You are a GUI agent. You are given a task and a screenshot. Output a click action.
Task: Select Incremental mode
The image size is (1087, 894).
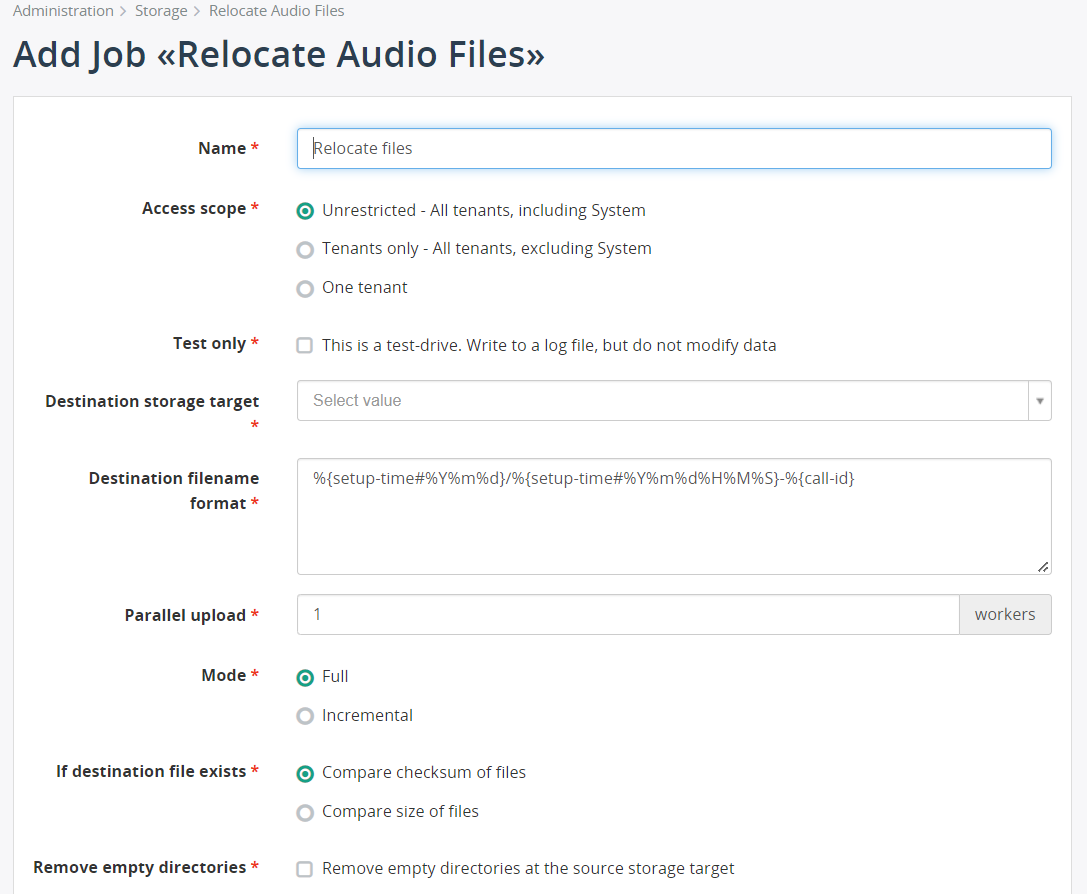[x=305, y=716]
